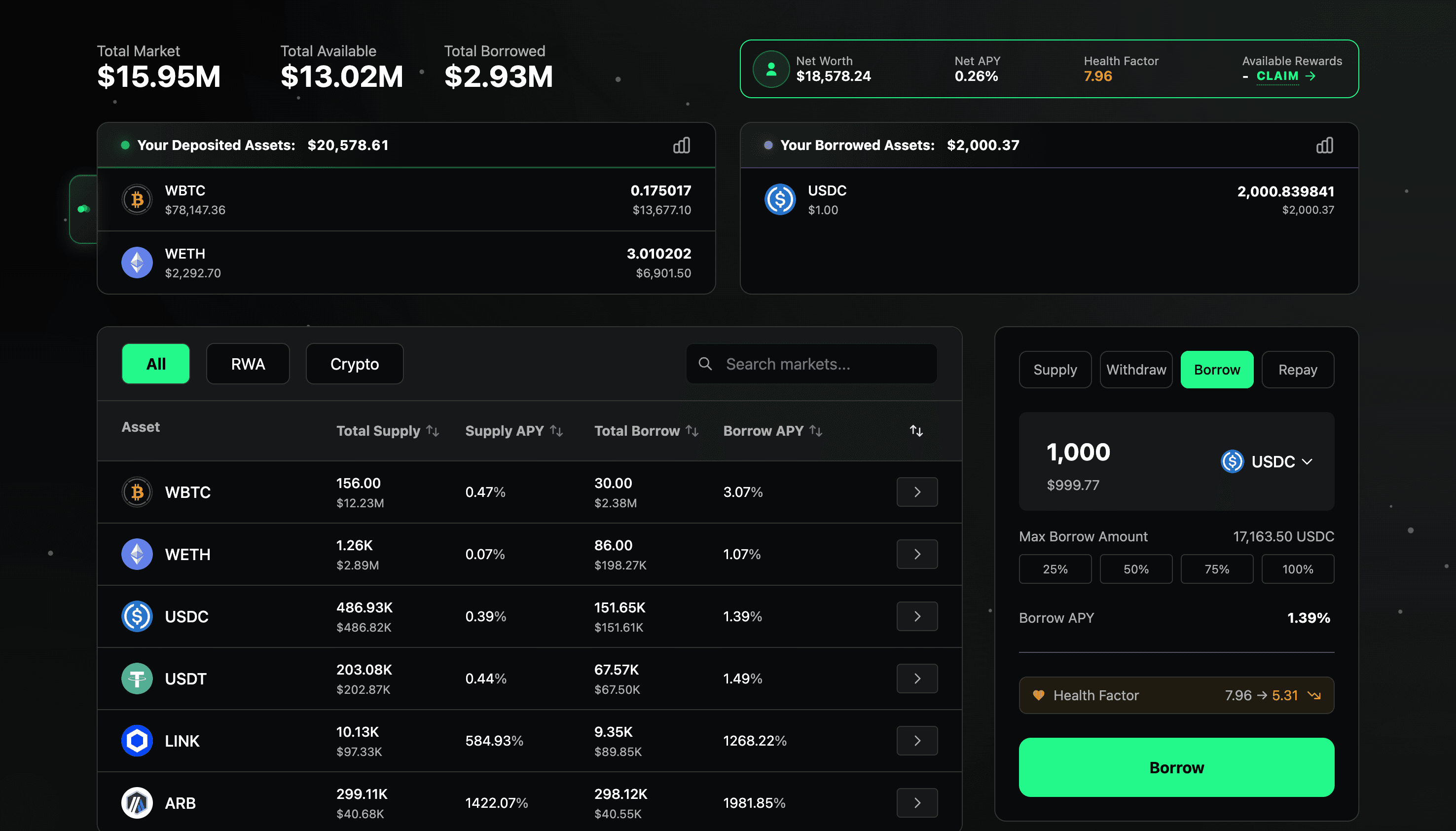
Task: Expand the WETH market row details
Action: [x=916, y=554]
